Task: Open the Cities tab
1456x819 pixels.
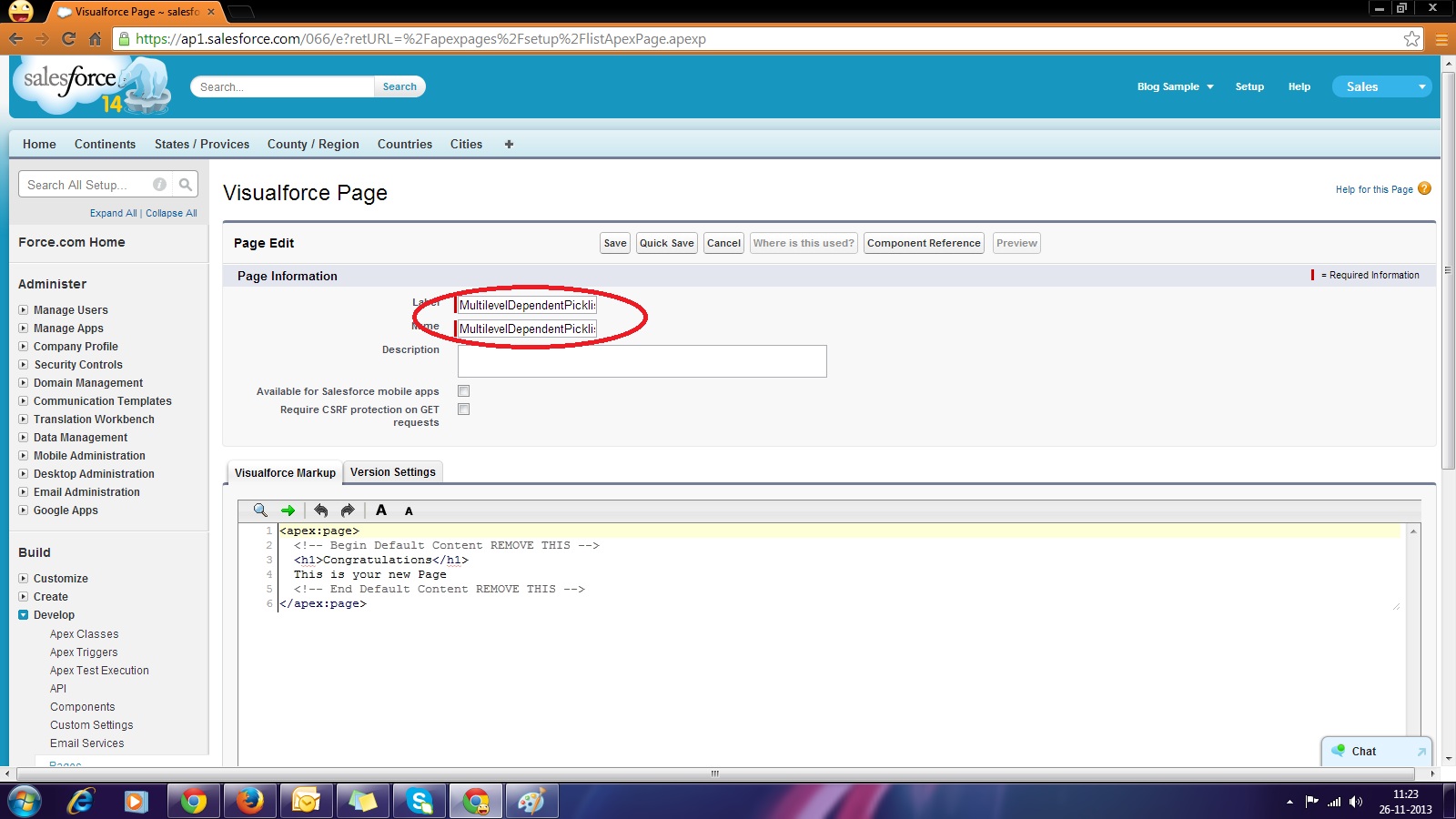Action: (x=466, y=144)
